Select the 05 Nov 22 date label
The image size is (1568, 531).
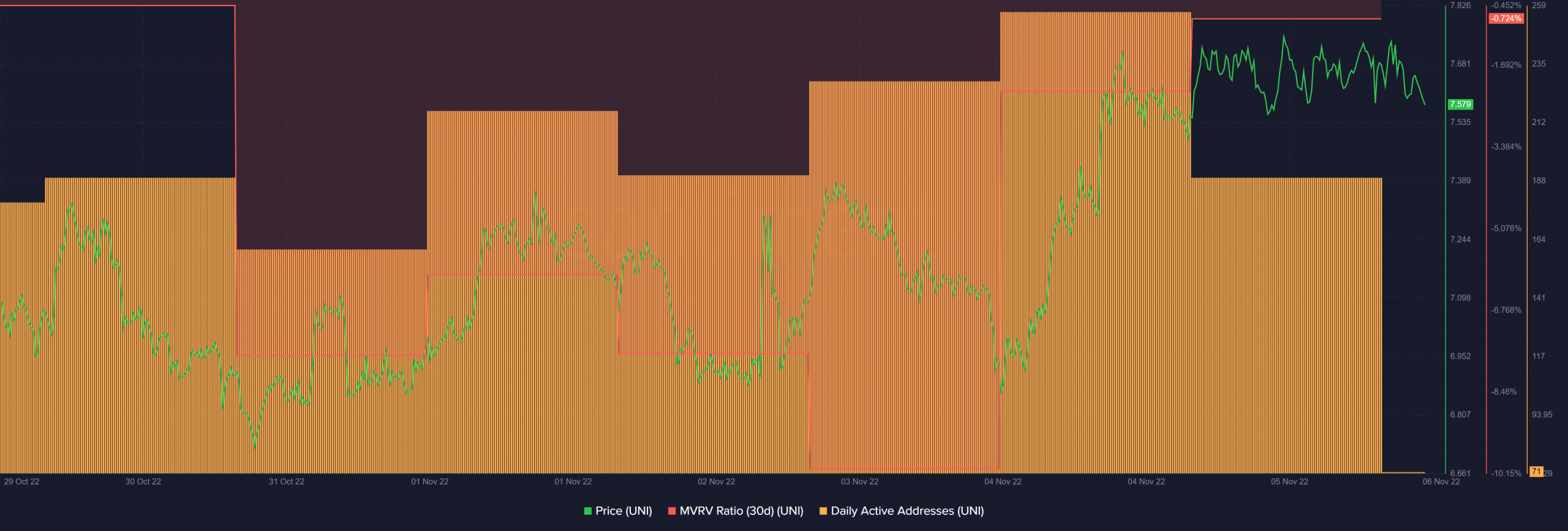click(1289, 481)
